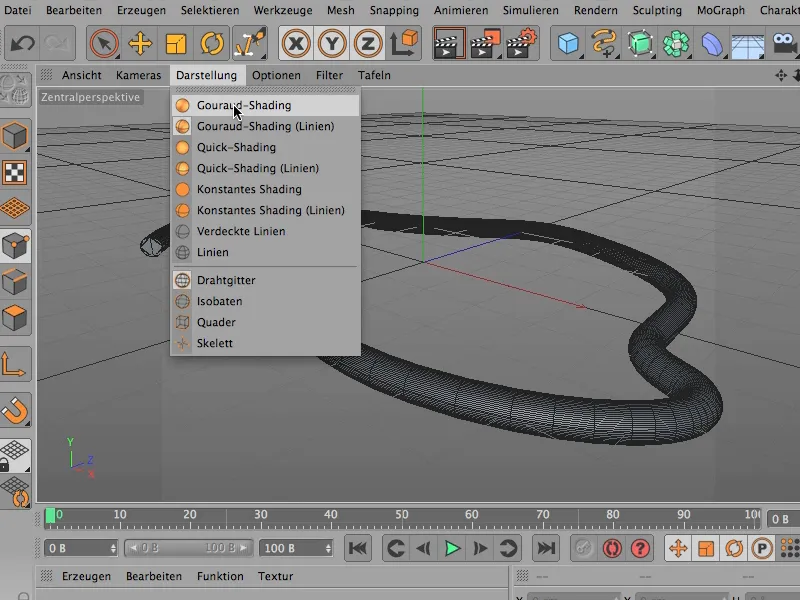Play animation forward
The image size is (800, 600).
(x=452, y=548)
